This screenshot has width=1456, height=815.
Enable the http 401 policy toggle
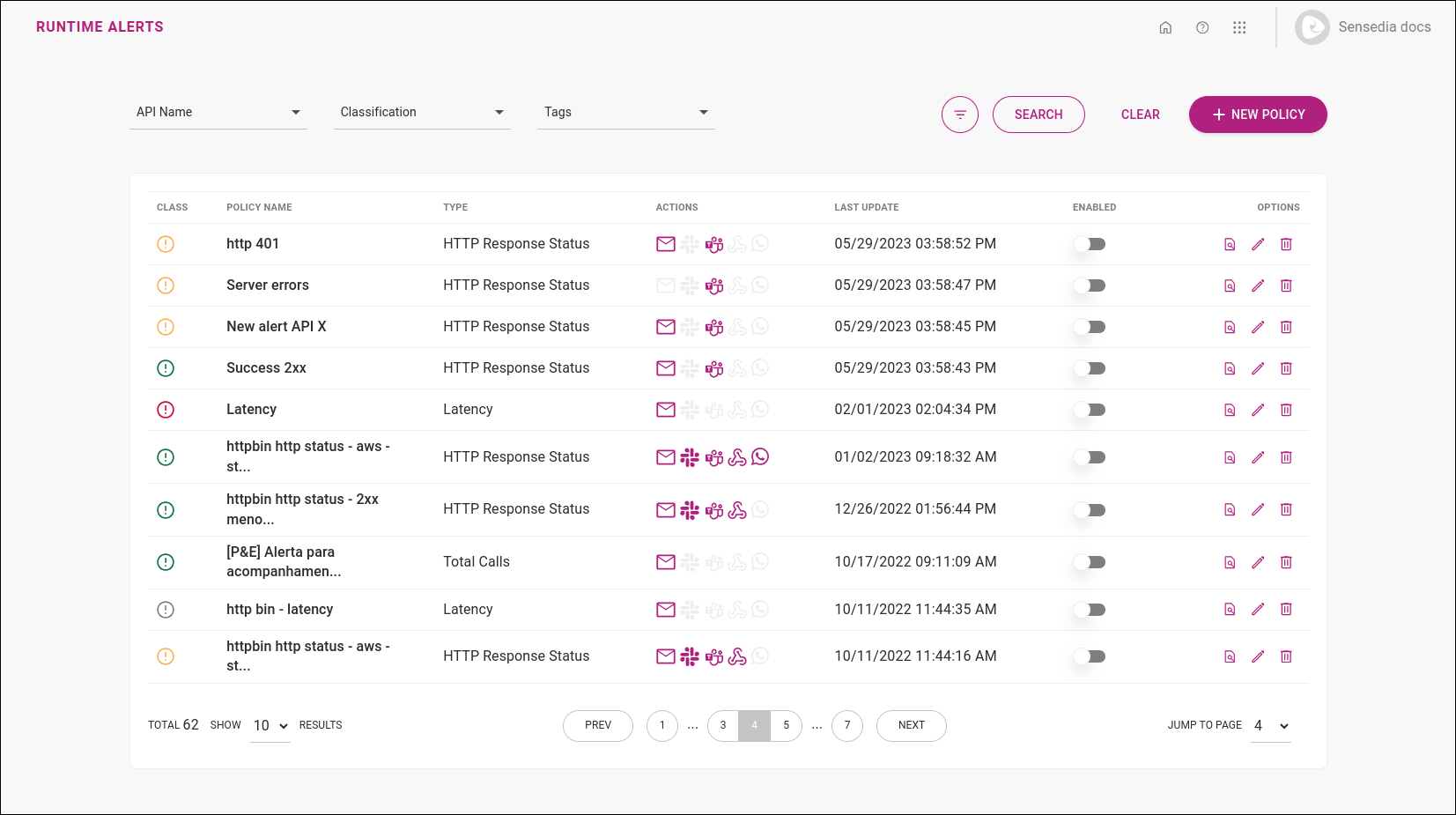click(1090, 244)
